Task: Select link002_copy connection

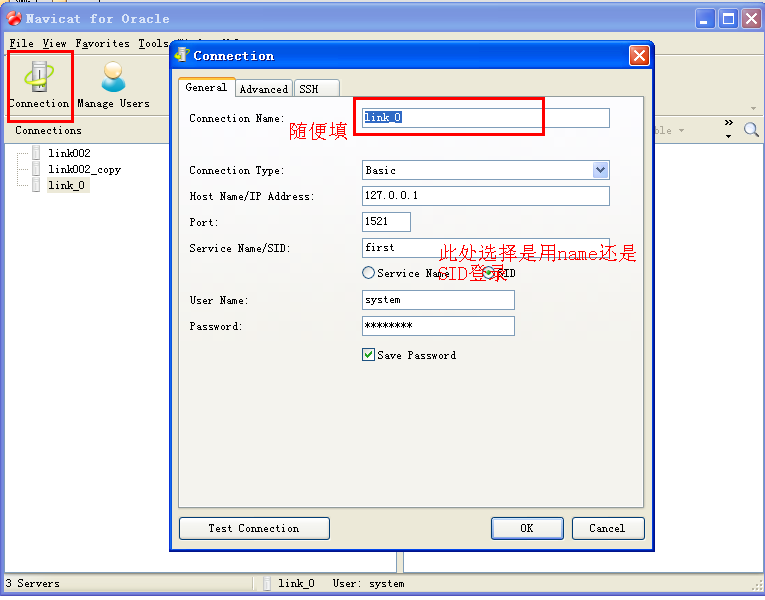Action: [x=84, y=169]
